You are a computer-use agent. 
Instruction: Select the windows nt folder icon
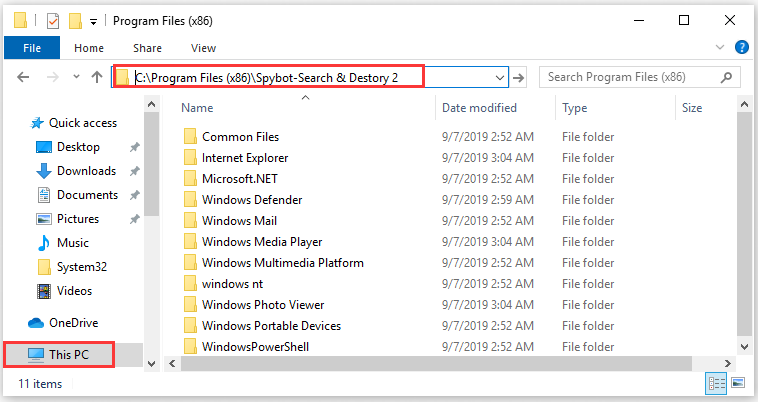click(190, 284)
